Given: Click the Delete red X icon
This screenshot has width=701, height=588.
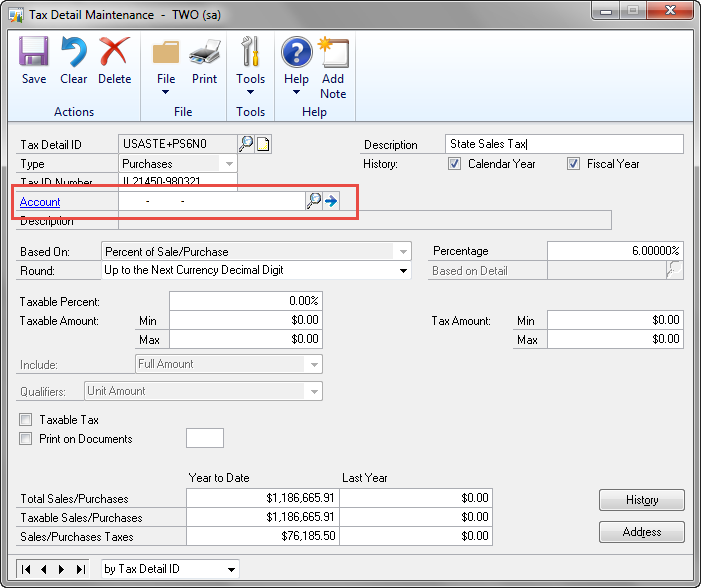Looking at the screenshot, I should pos(114,51).
